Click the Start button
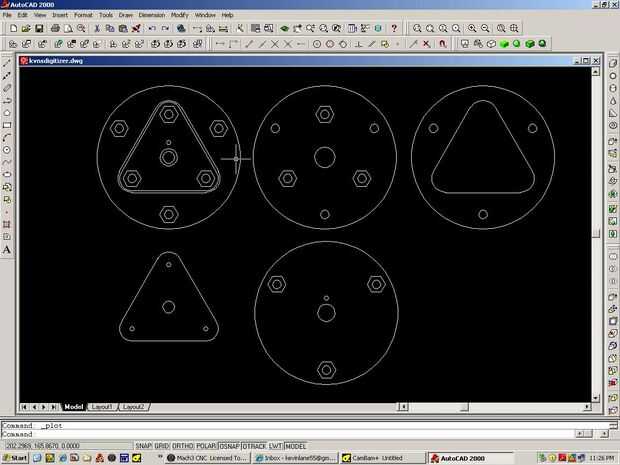 coord(15,458)
